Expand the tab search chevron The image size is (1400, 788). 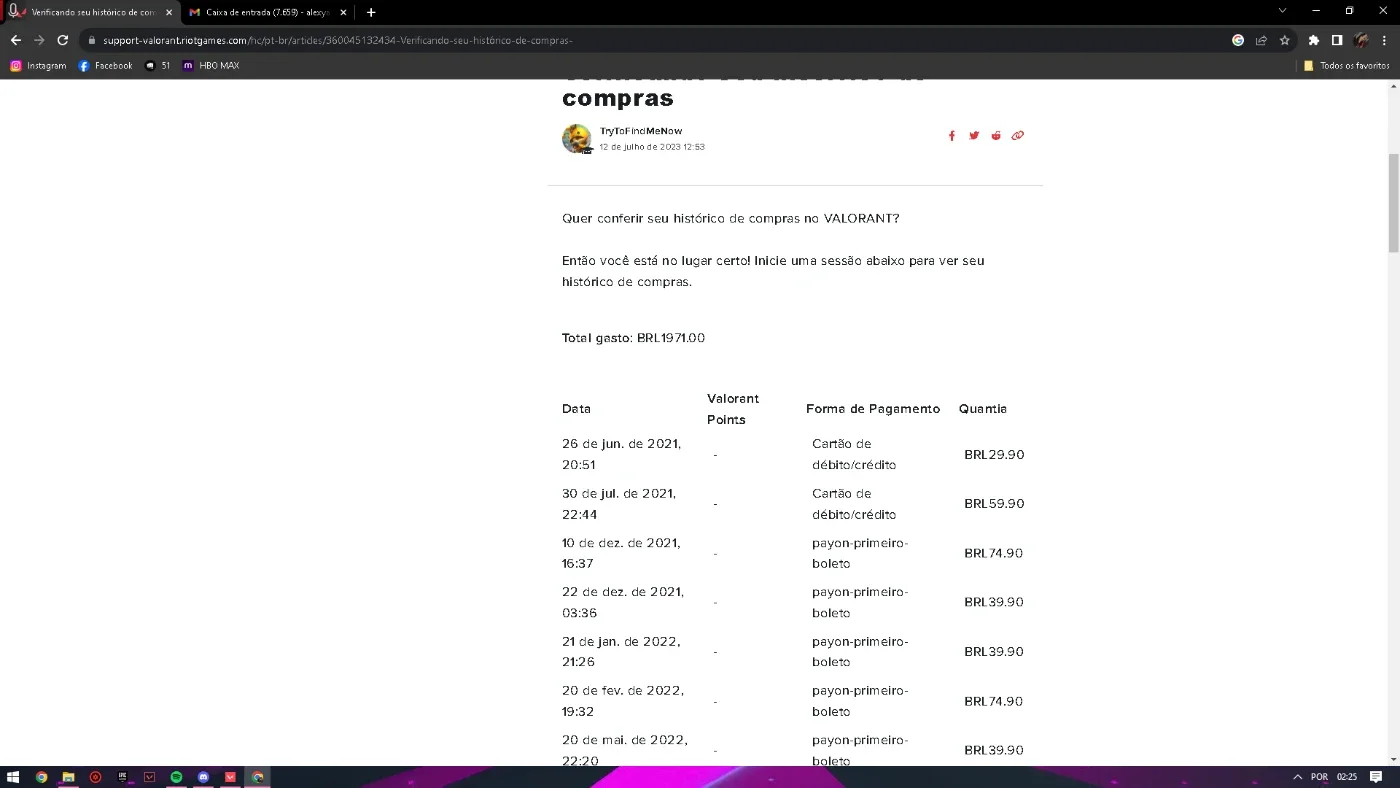click(1282, 11)
